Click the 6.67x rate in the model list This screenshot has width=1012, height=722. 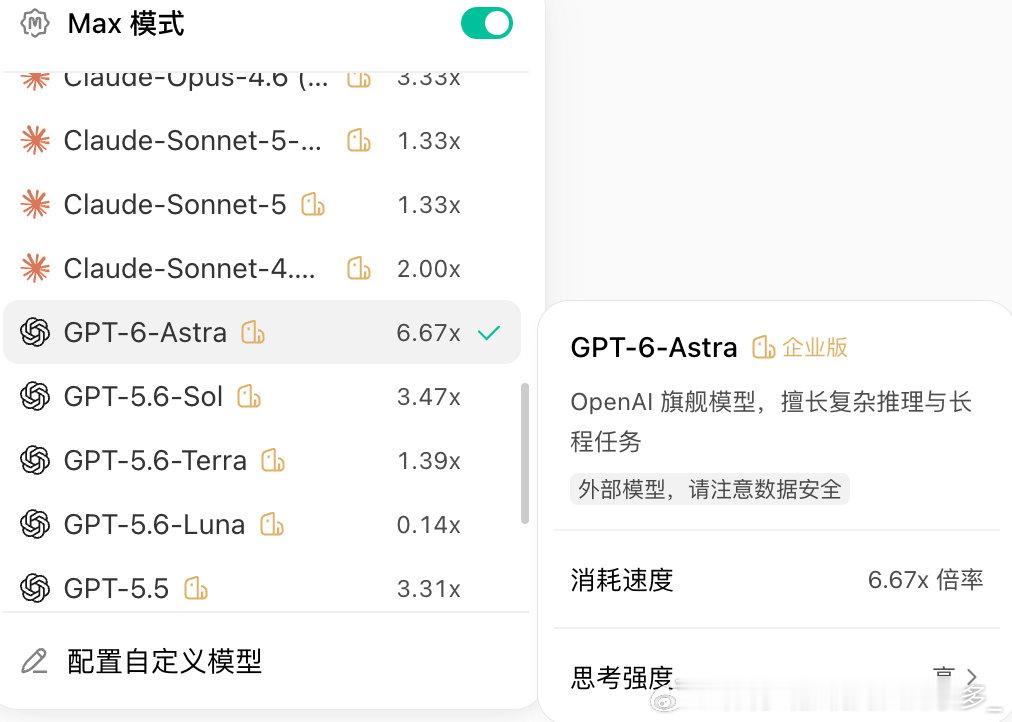click(x=429, y=333)
